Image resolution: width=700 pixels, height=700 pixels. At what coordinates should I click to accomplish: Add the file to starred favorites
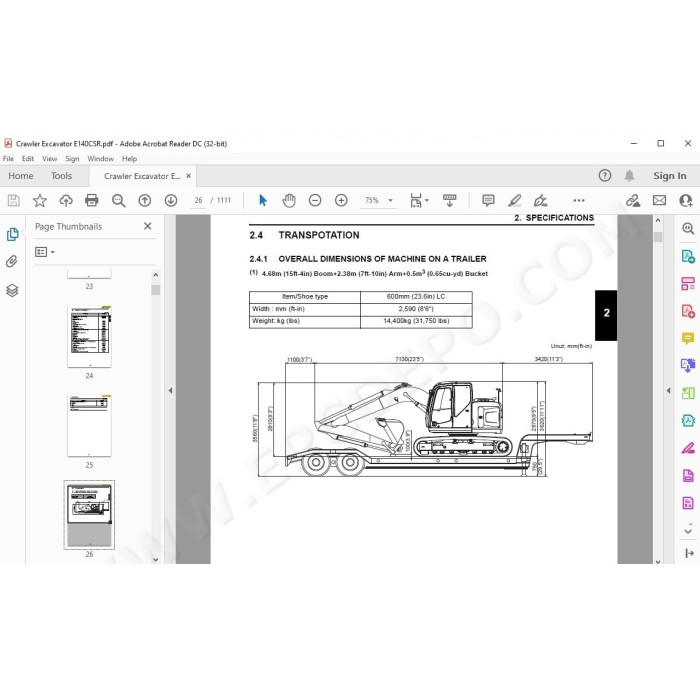click(40, 200)
